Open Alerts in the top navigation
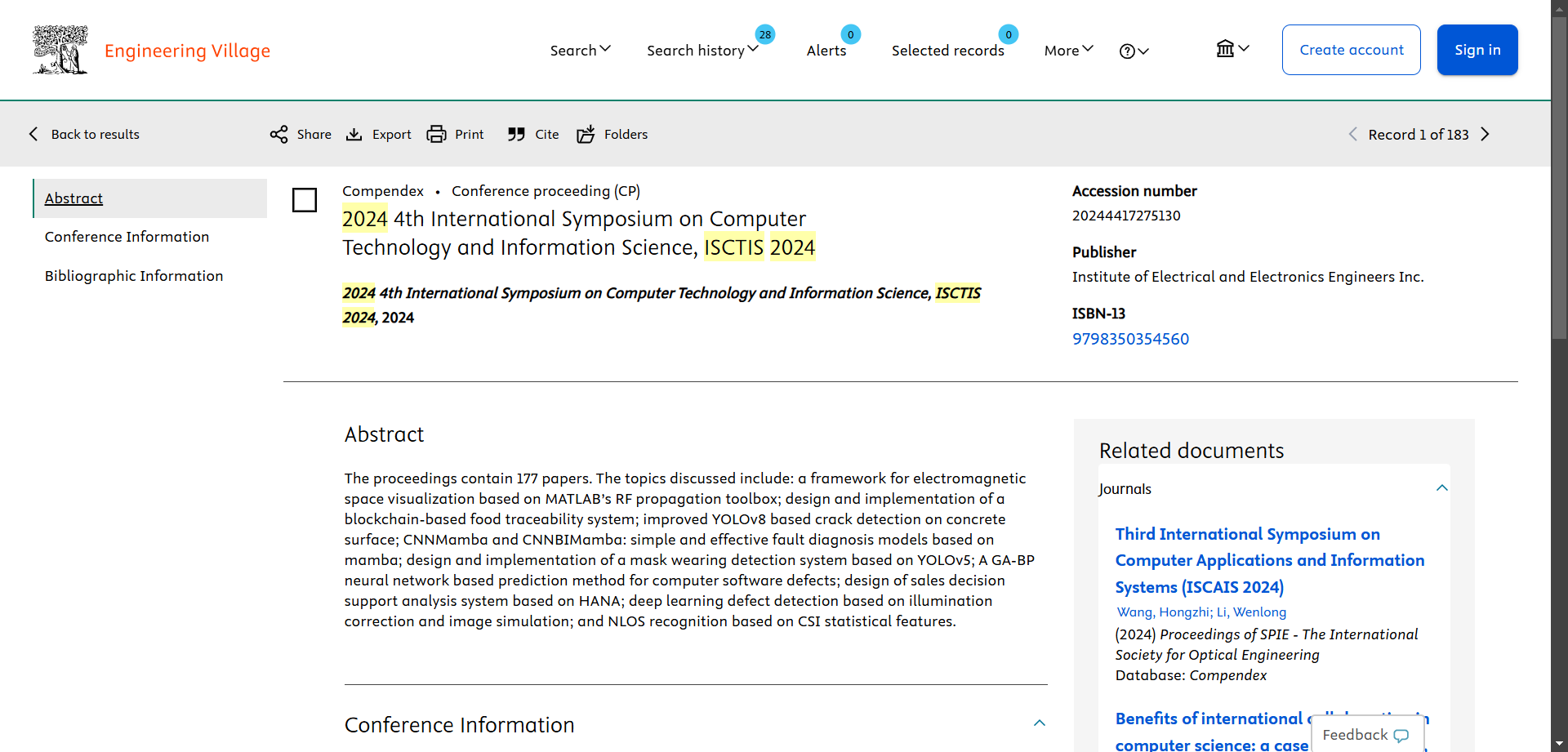This screenshot has width=1568, height=752. coord(826,51)
